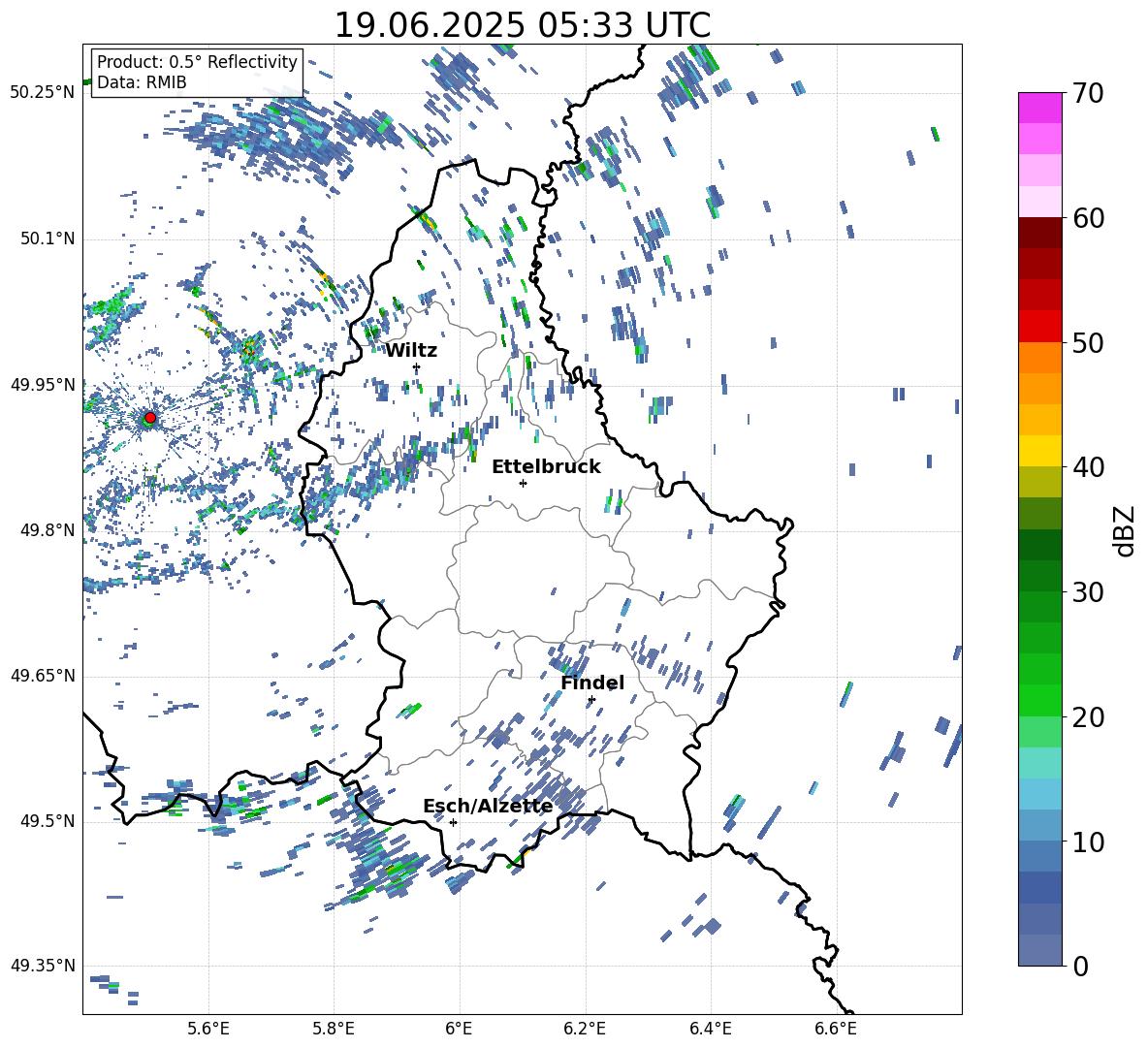Viewport: 1148px width, 1048px height.
Task: Click the slate blue swatch at colorbar bottom
Action: [x=1039, y=950]
